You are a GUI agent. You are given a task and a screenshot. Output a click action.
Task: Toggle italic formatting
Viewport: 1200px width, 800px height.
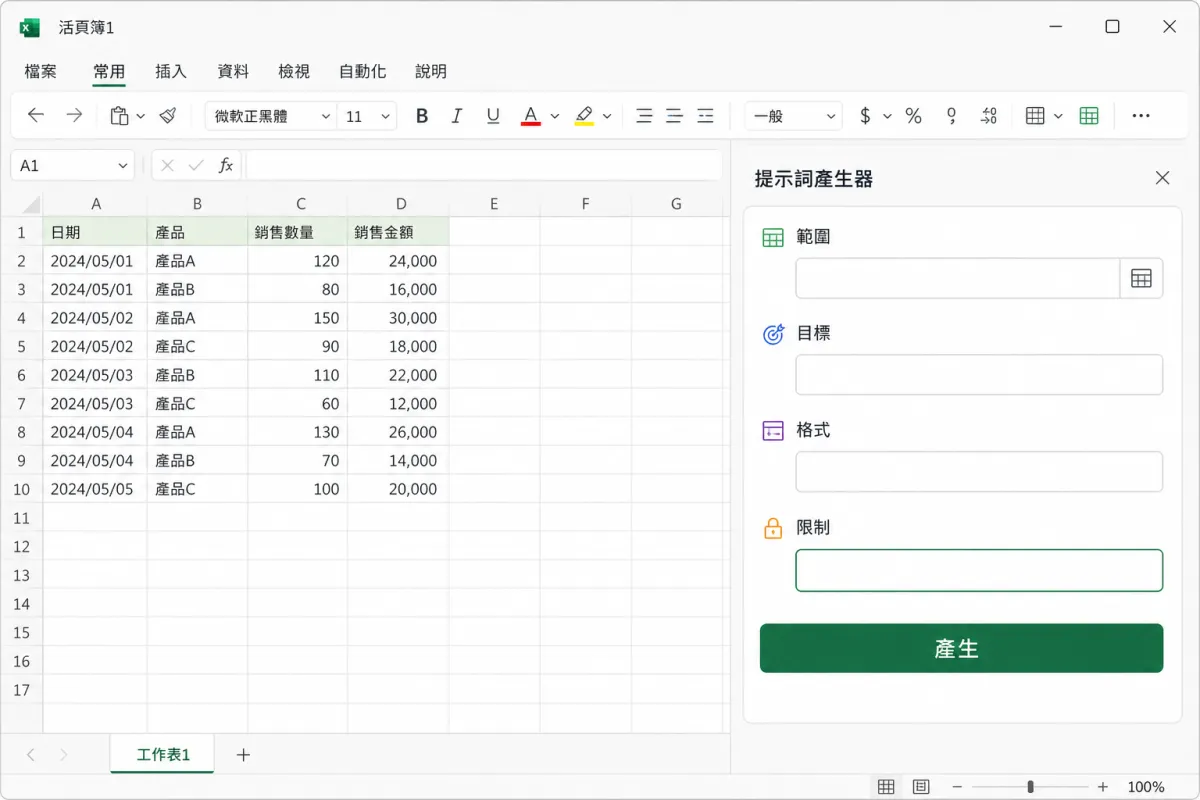(457, 116)
